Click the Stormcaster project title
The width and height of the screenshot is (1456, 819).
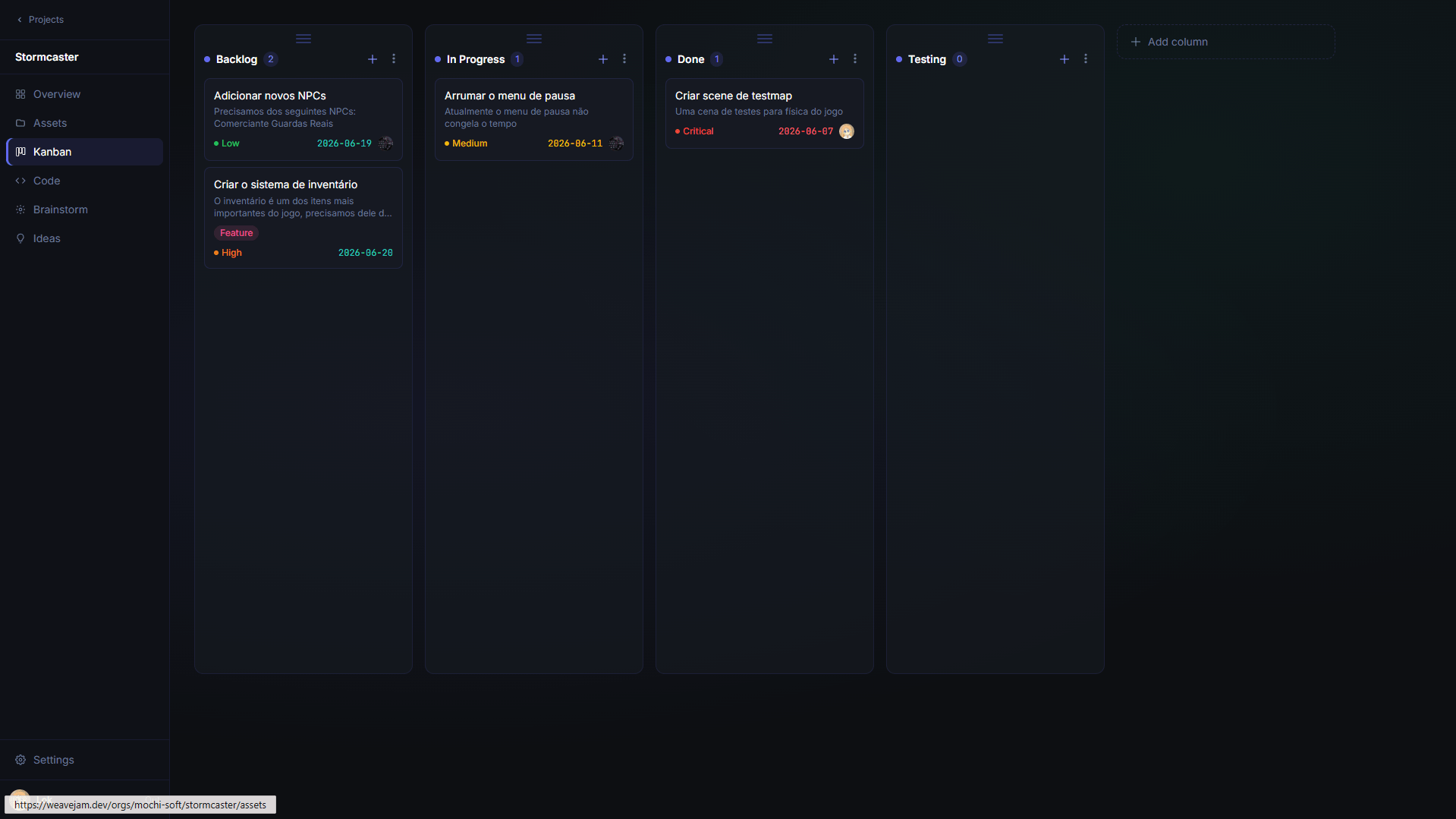pos(47,57)
